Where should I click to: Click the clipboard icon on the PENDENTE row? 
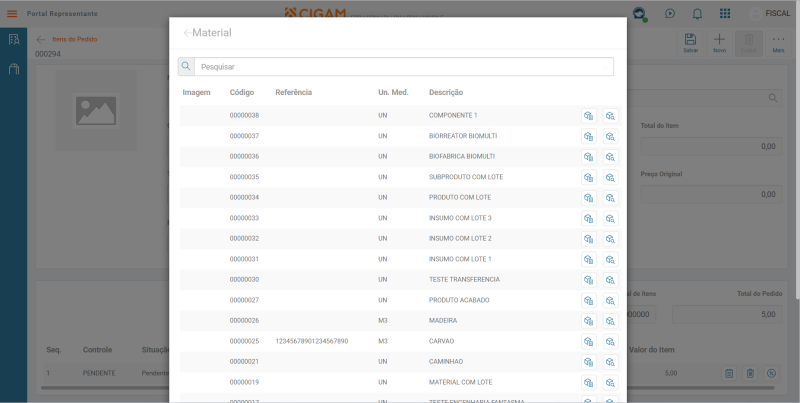pyautogui.click(x=729, y=373)
